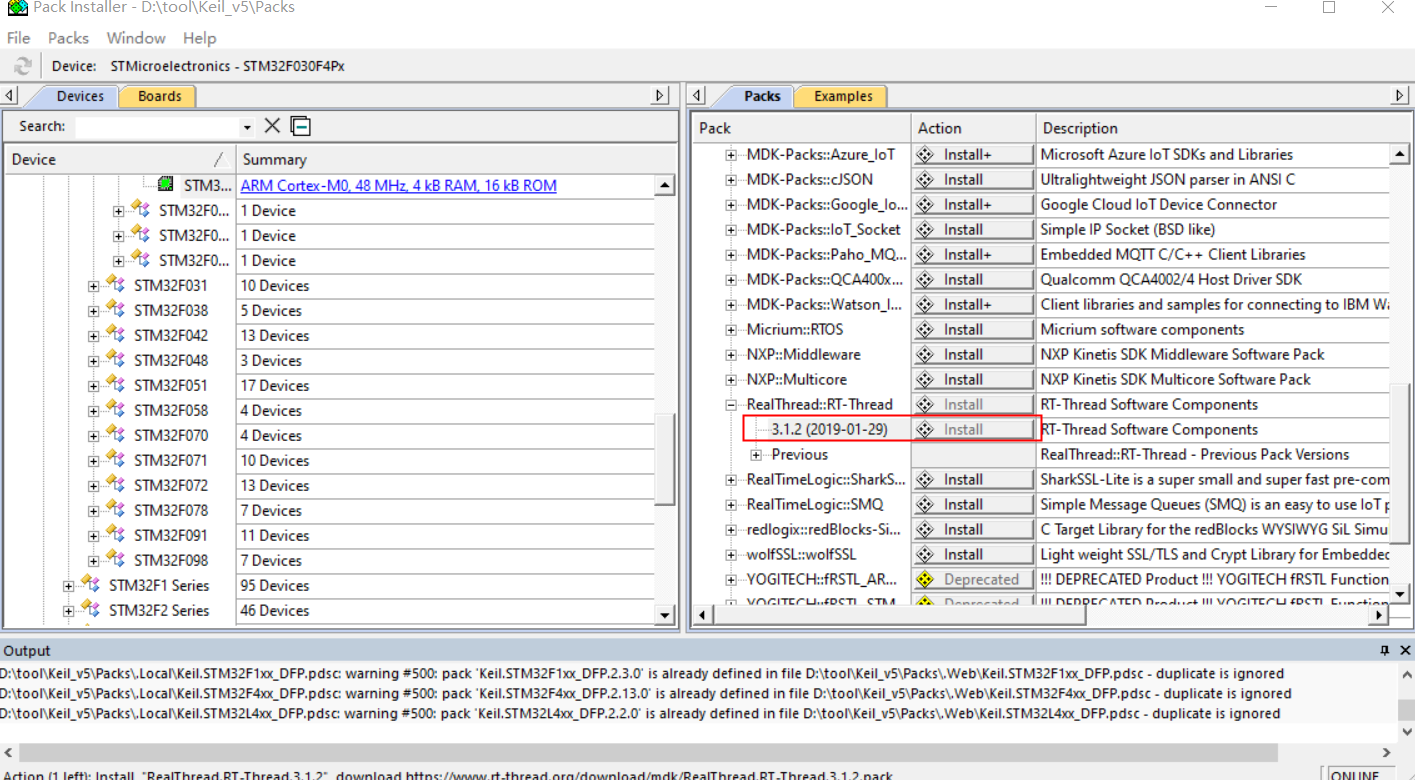Screen dimensions: 1415x780
Task: Click tab scroll left arrow in Devices pane
Action: (x=10, y=96)
